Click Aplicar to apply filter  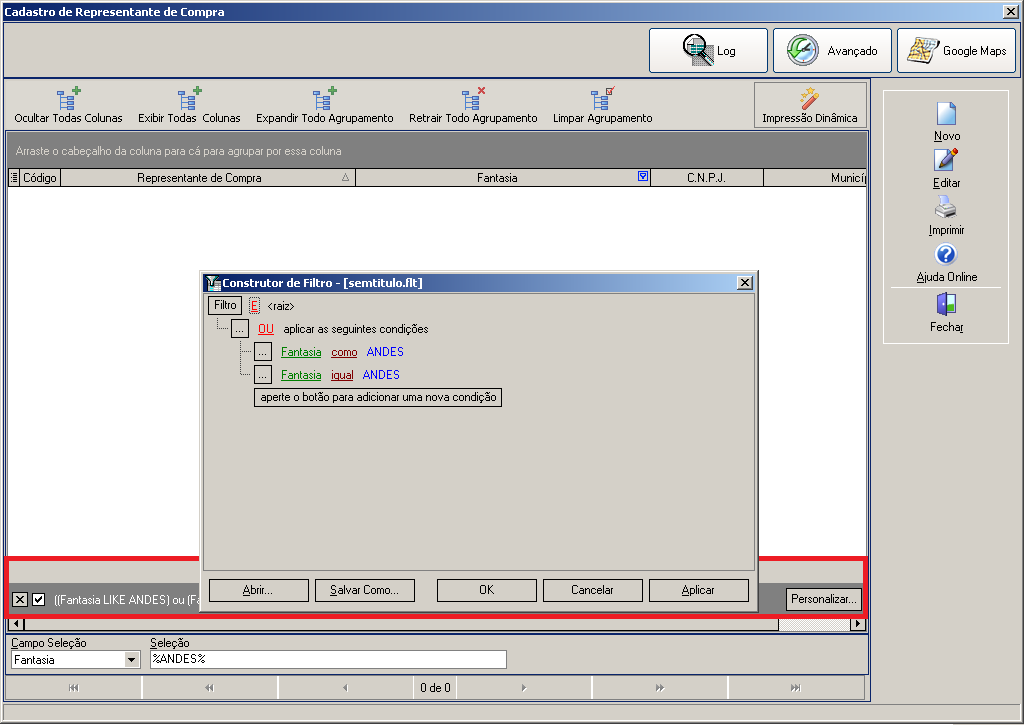(698, 590)
